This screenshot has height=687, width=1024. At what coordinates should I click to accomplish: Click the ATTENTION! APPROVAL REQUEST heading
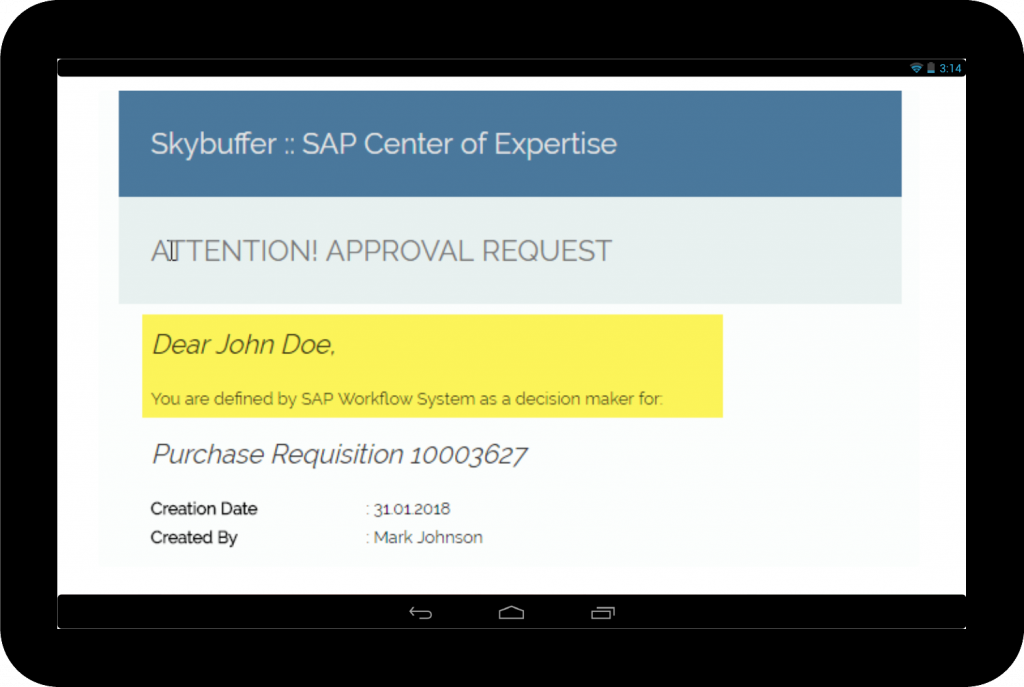click(381, 251)
